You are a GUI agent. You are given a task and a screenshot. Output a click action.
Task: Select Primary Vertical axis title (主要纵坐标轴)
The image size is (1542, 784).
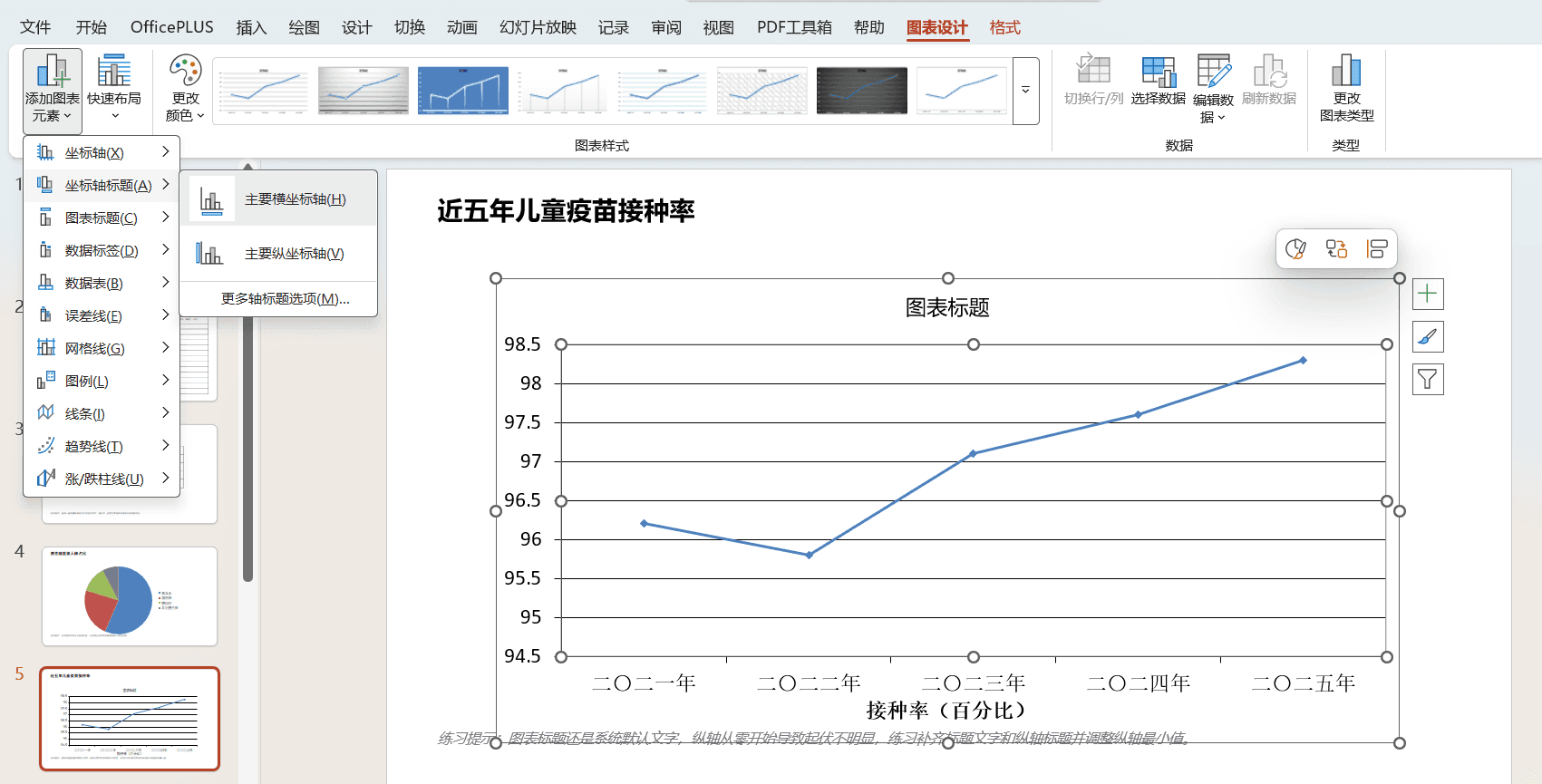click(278, 254)
